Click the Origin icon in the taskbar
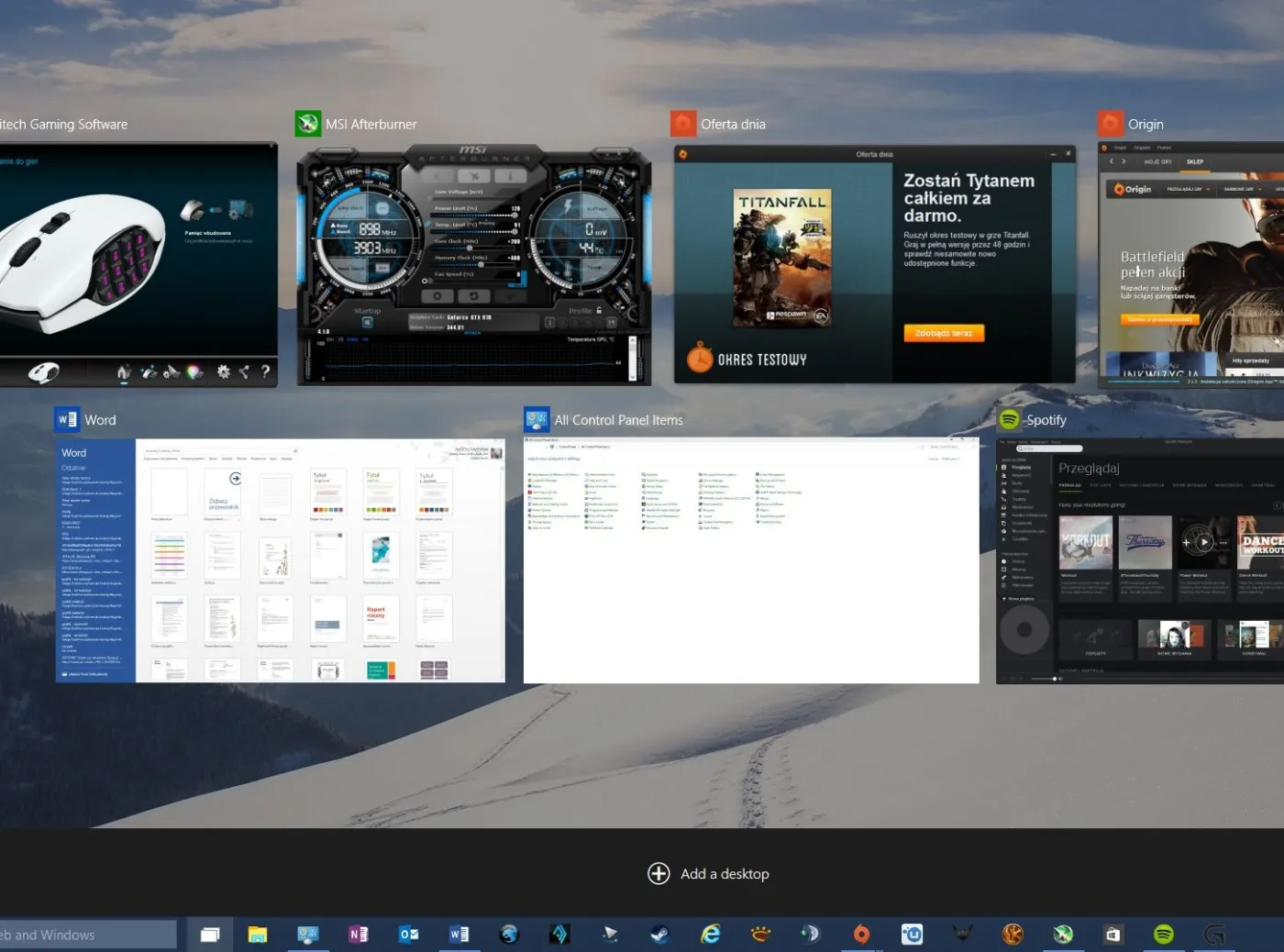This screenshot has width=1284, height=952. (861, 935)
